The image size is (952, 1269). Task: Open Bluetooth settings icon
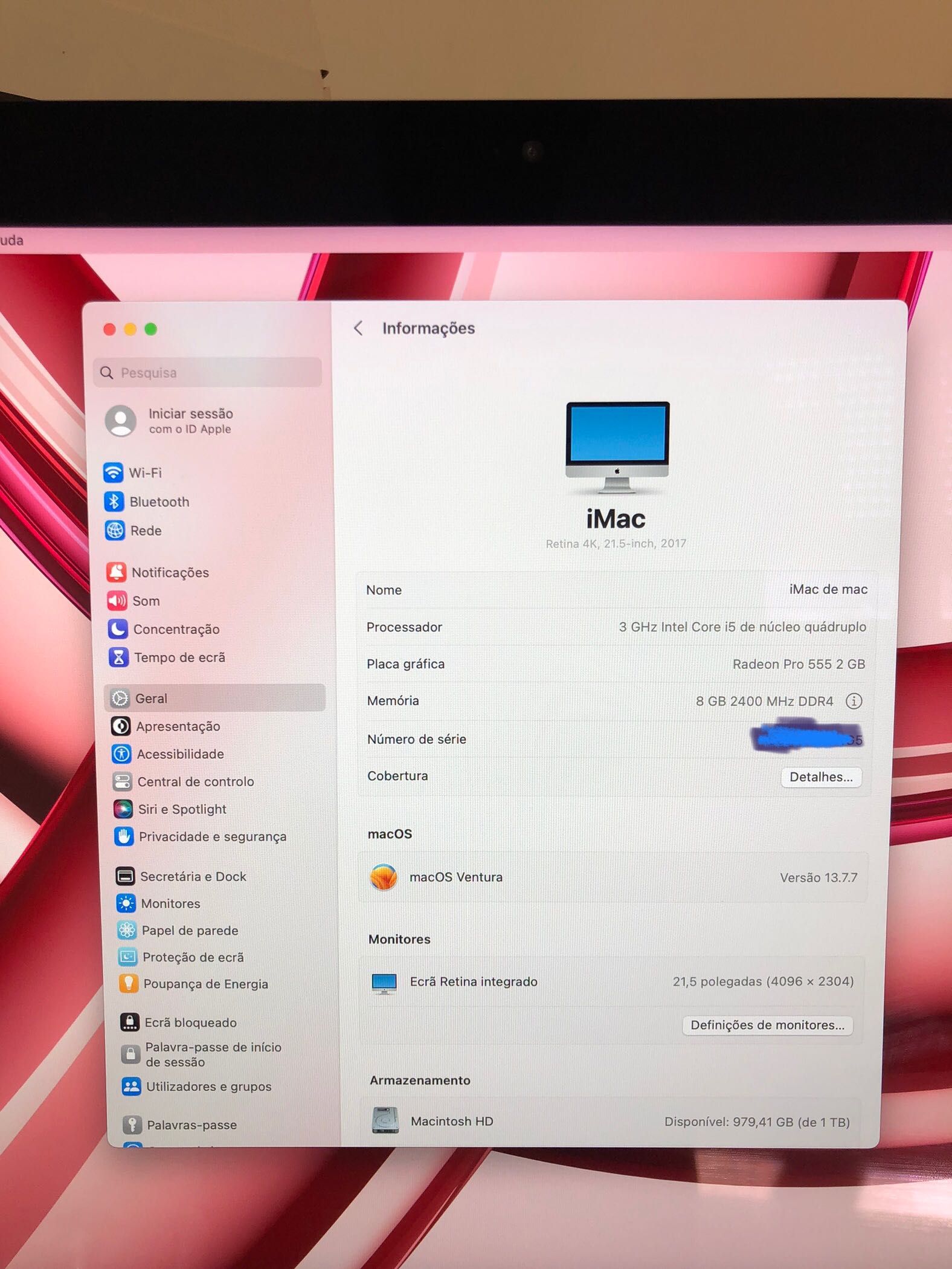(114, 501)
